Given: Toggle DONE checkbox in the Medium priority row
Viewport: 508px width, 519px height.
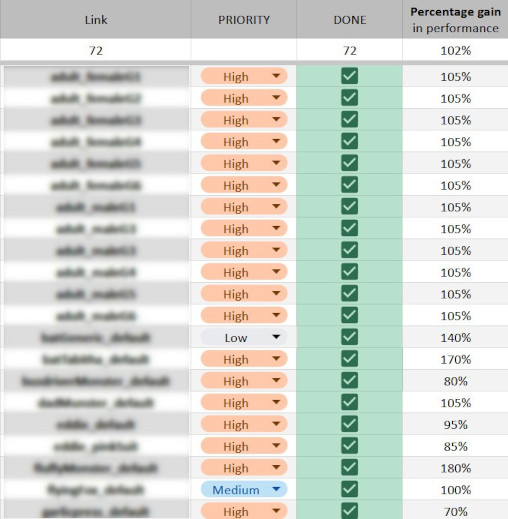Looking at the screenshot, I should pyautogui.click(x=350, y=489).
